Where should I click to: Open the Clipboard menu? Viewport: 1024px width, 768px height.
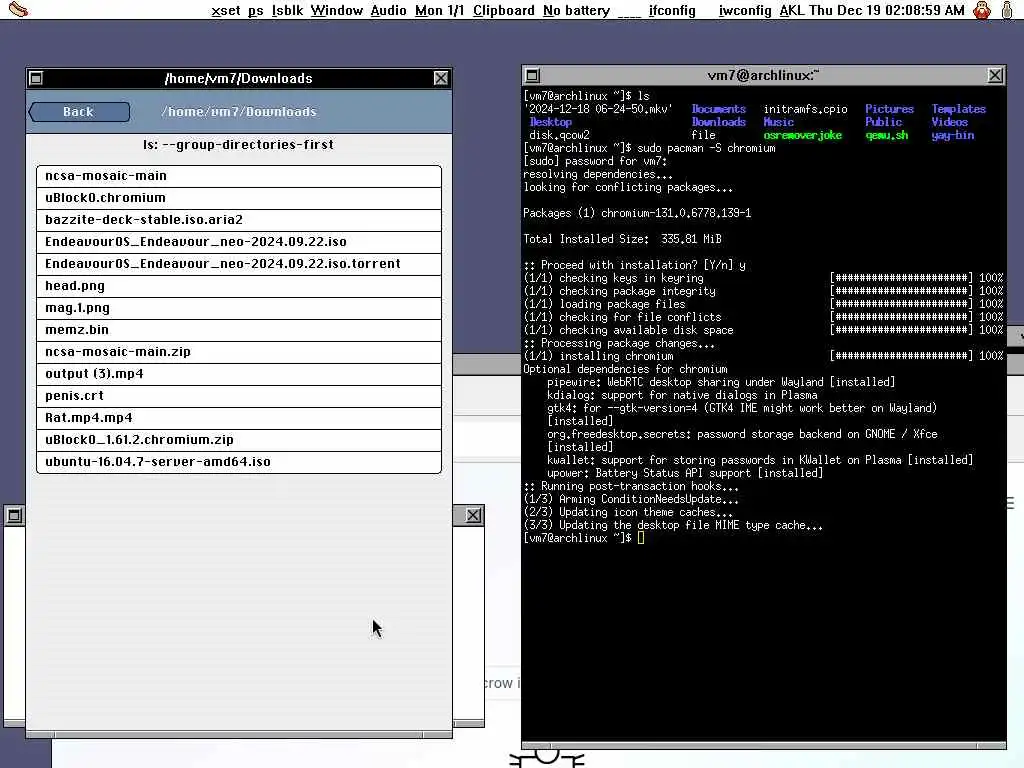click(x=504, y=10)
